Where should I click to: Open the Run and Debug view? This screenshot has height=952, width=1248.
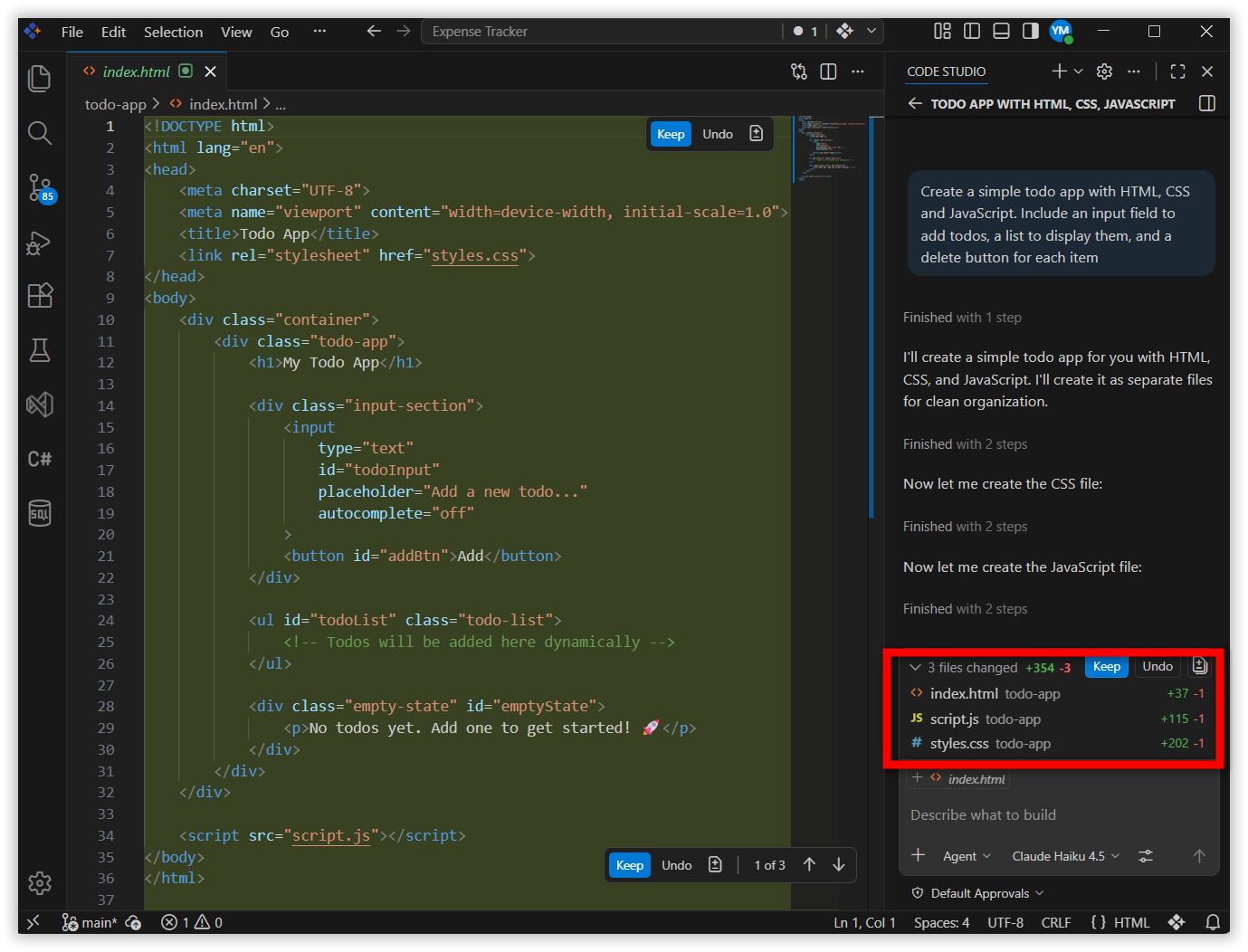click(x=40, y=243)
